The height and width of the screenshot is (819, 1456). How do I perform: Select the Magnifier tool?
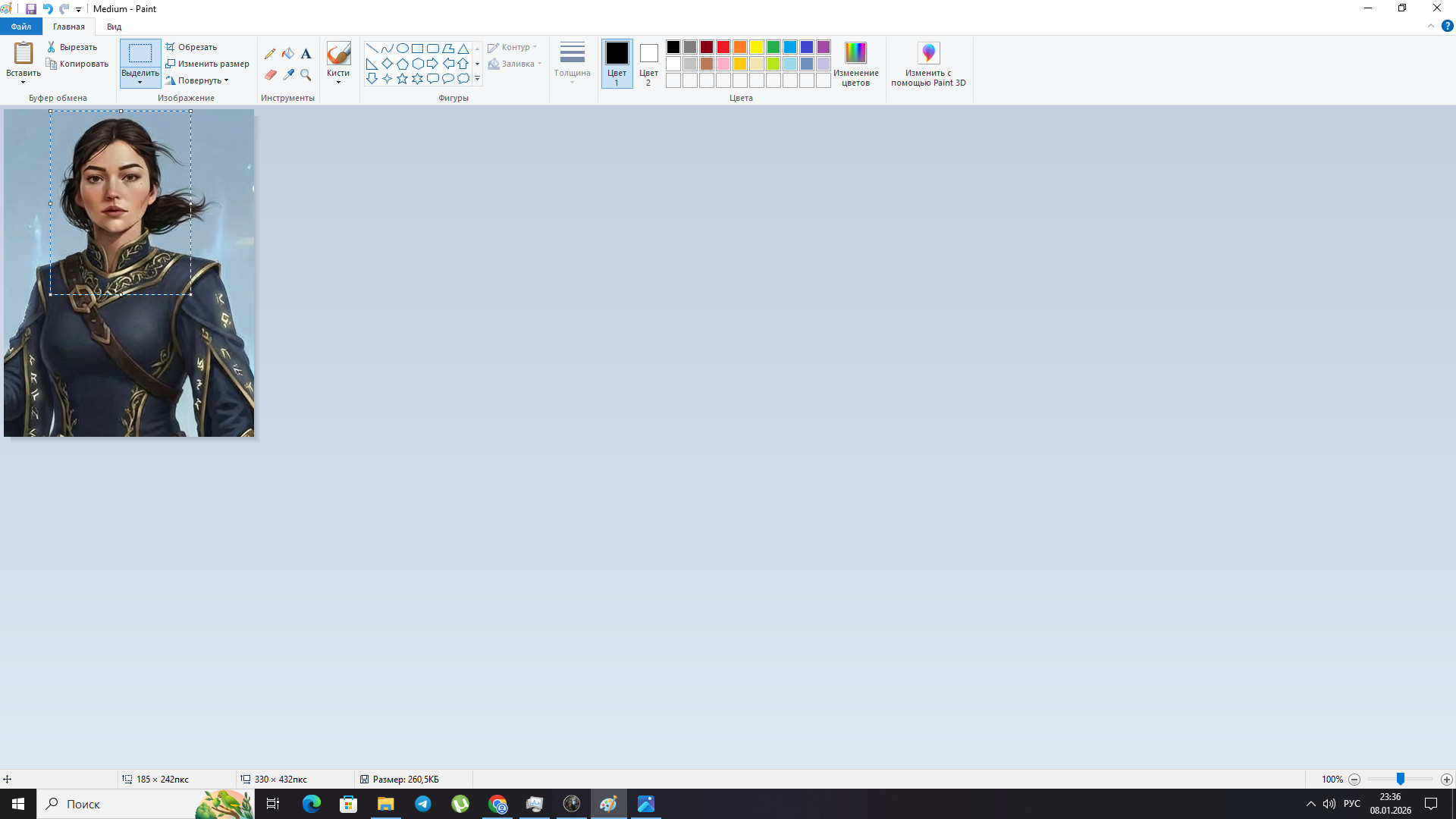(306, 74)
